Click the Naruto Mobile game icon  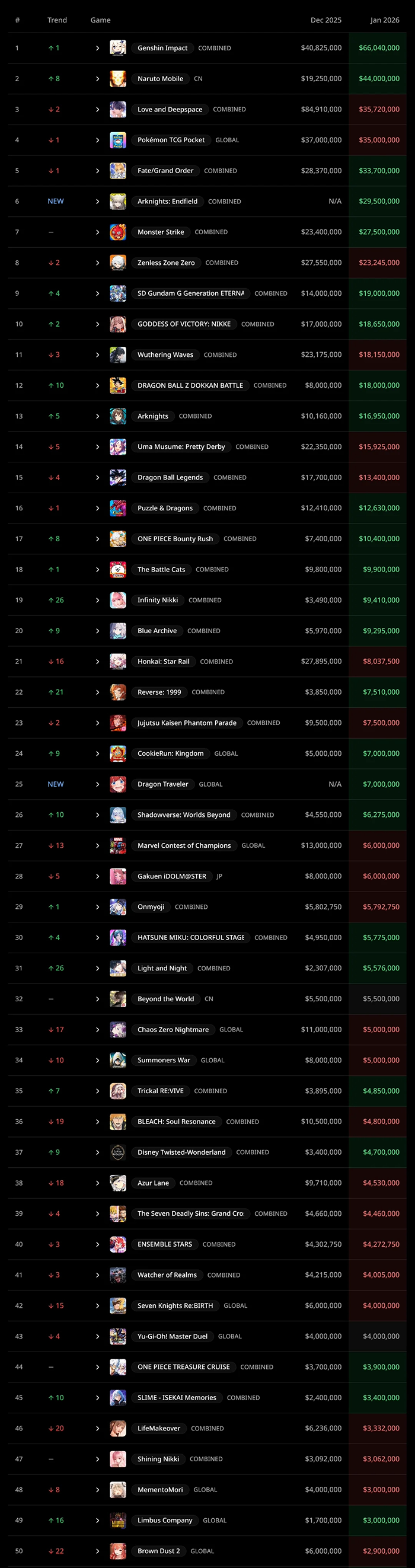[118, 78]
